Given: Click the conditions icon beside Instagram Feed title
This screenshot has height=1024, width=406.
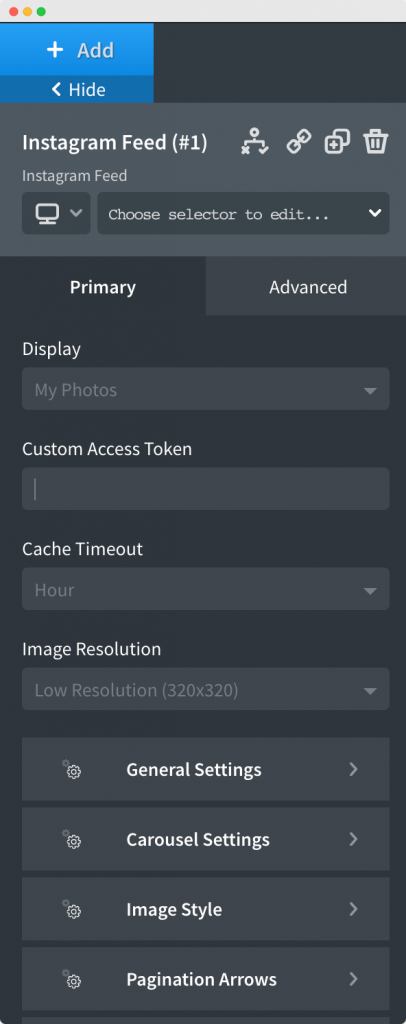Looking at the screenshot, I should tap(254, 142).
